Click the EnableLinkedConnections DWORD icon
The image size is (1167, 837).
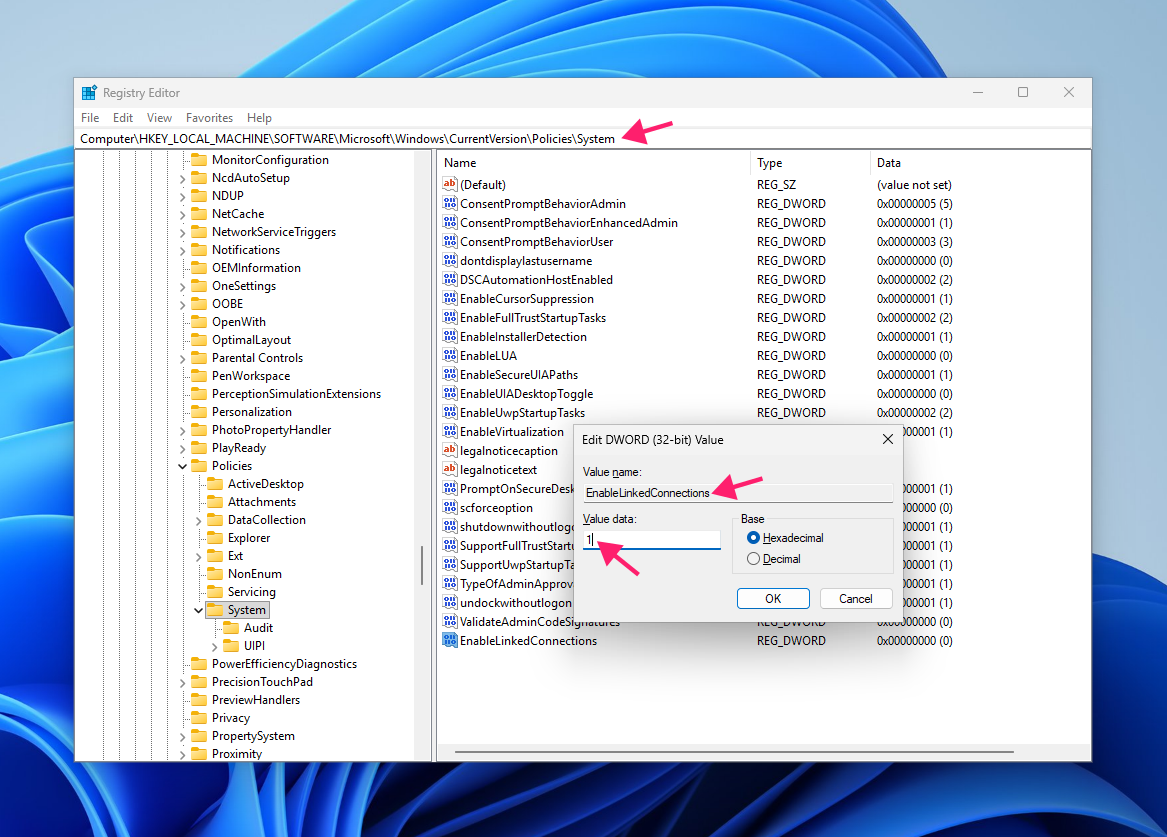coord(450,640)
